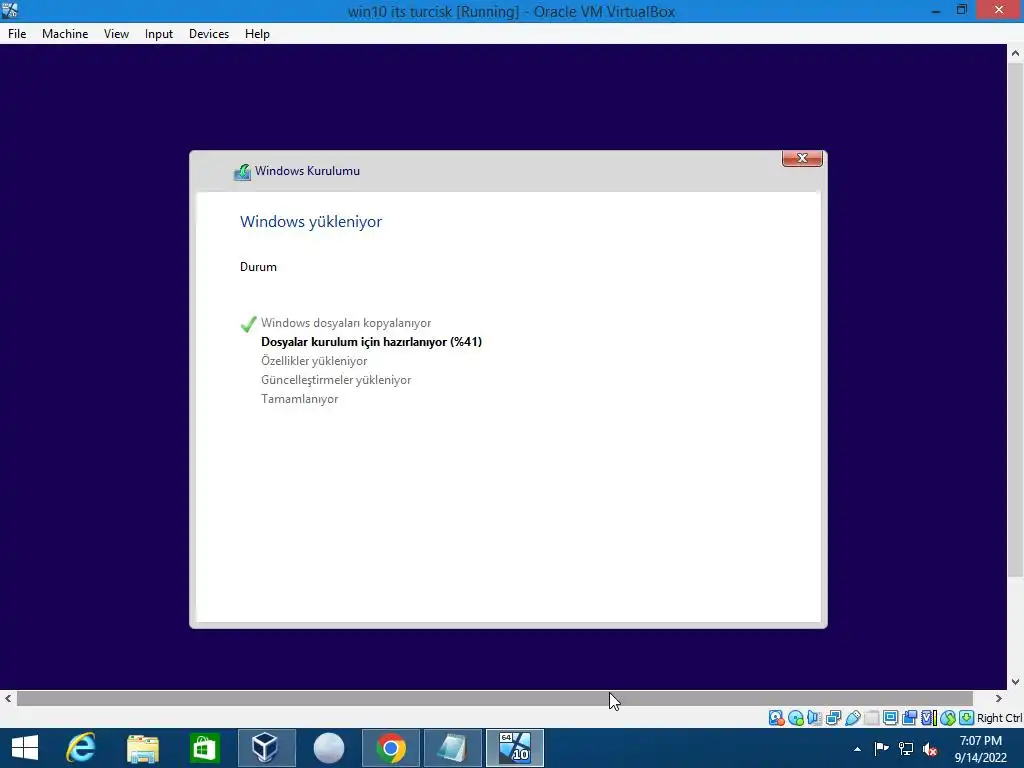Click the vertical scrollbar thumb
The height and width of the screenshot is (768, 1024).
(1016, 320)
